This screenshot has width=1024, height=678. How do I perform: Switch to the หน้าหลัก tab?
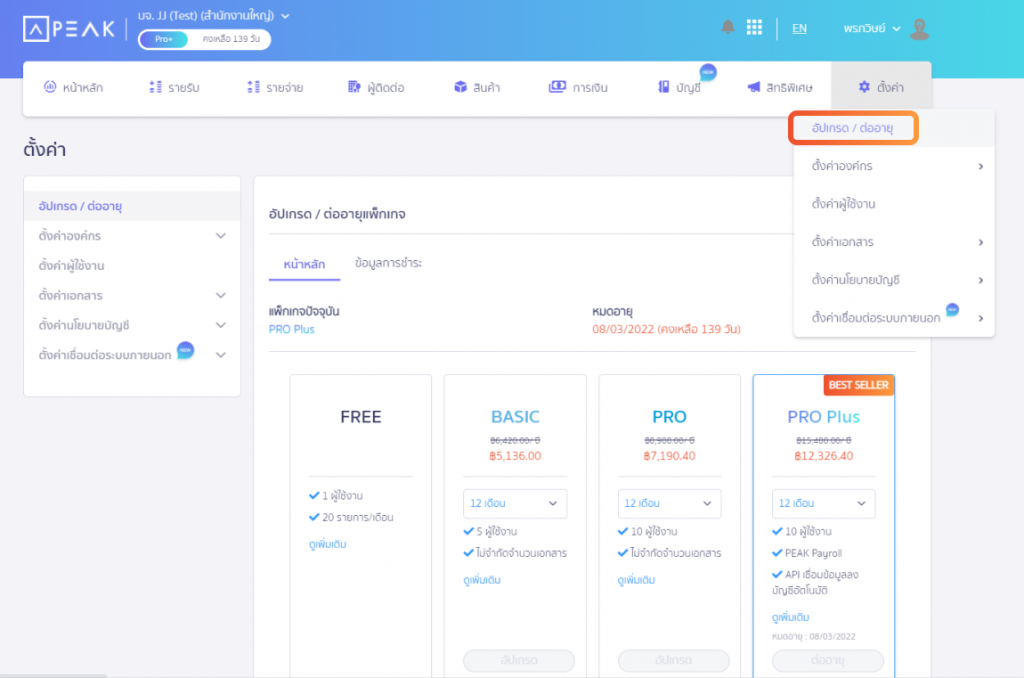[x=304, y=264]
